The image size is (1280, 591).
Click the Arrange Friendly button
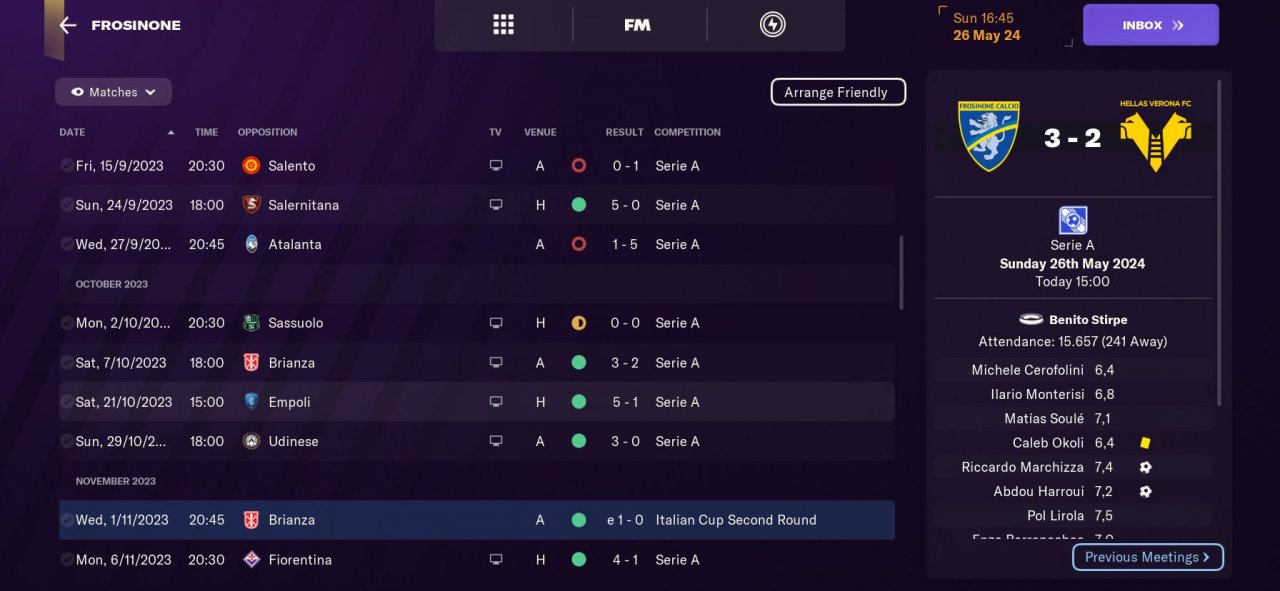[837, 92]
